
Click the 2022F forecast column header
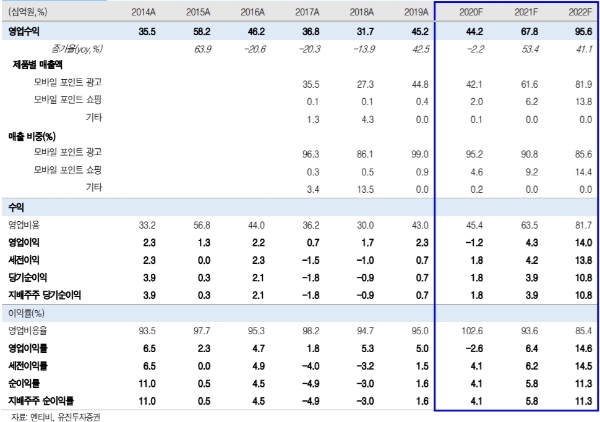pyautogui.click(x=580, y=12)
